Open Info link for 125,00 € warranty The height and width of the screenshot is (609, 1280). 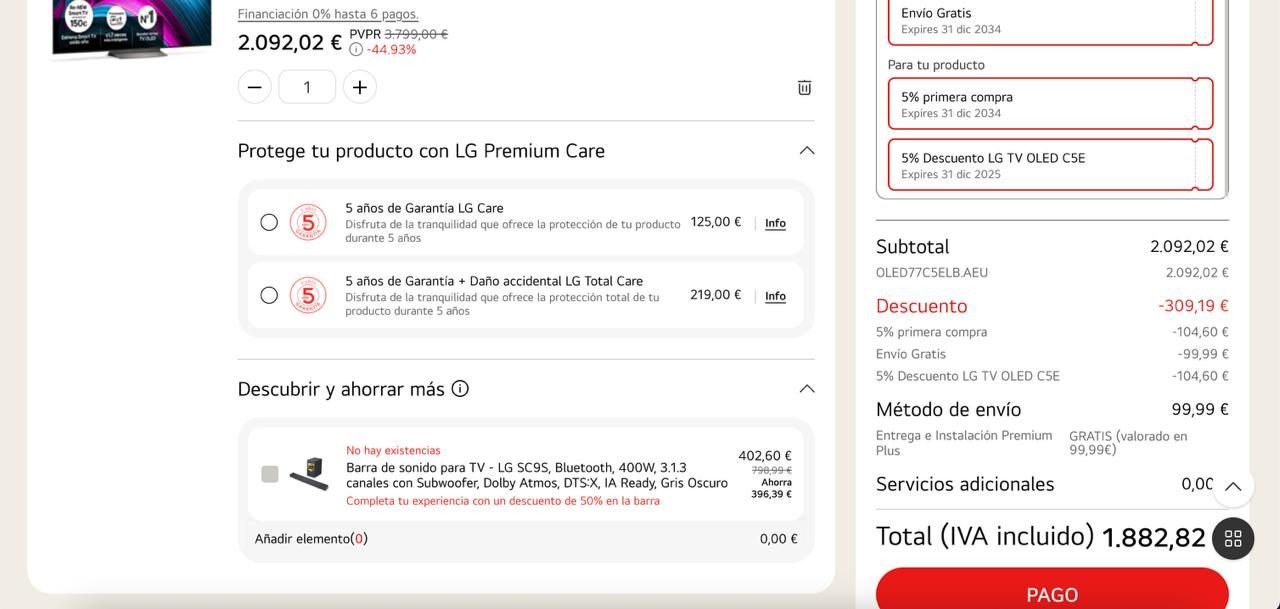[x=775, y=223]
